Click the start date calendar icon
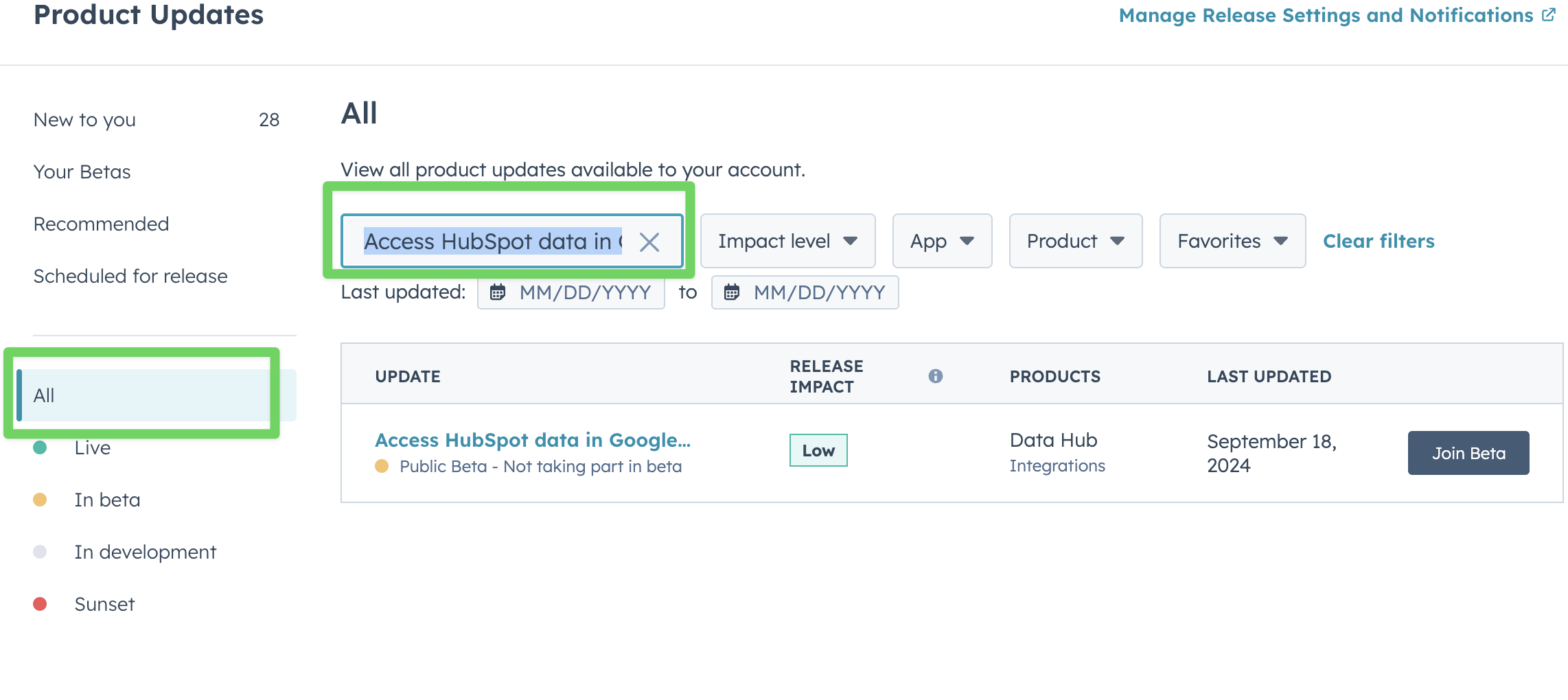This screenshot has height=700, width=1568. point(498,292)
